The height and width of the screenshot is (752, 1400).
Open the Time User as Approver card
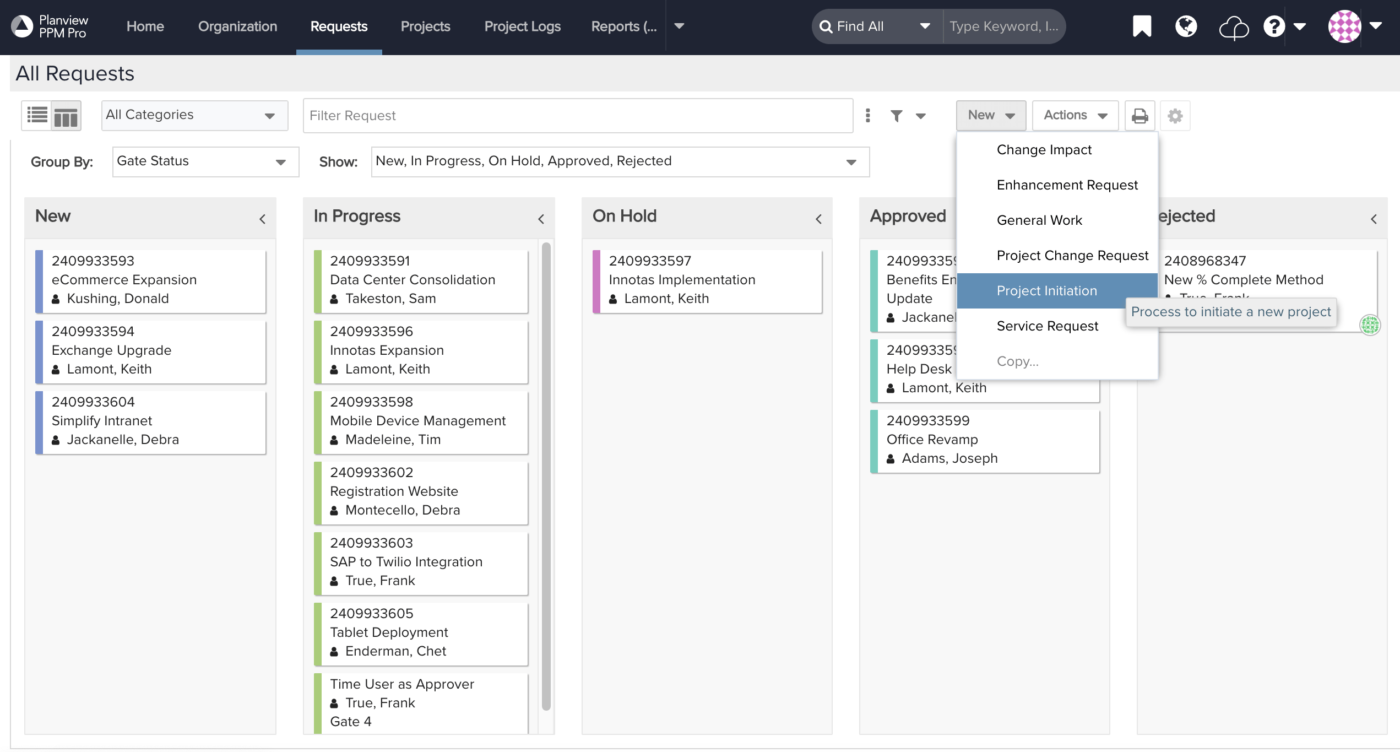[421, 703]
